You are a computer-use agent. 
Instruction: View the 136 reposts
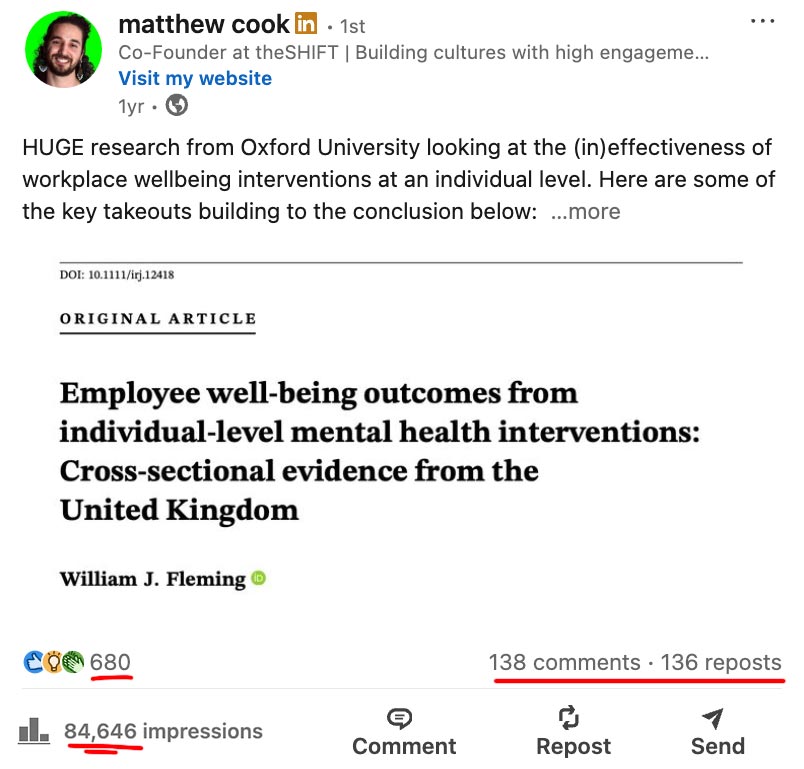coord(721,662)
